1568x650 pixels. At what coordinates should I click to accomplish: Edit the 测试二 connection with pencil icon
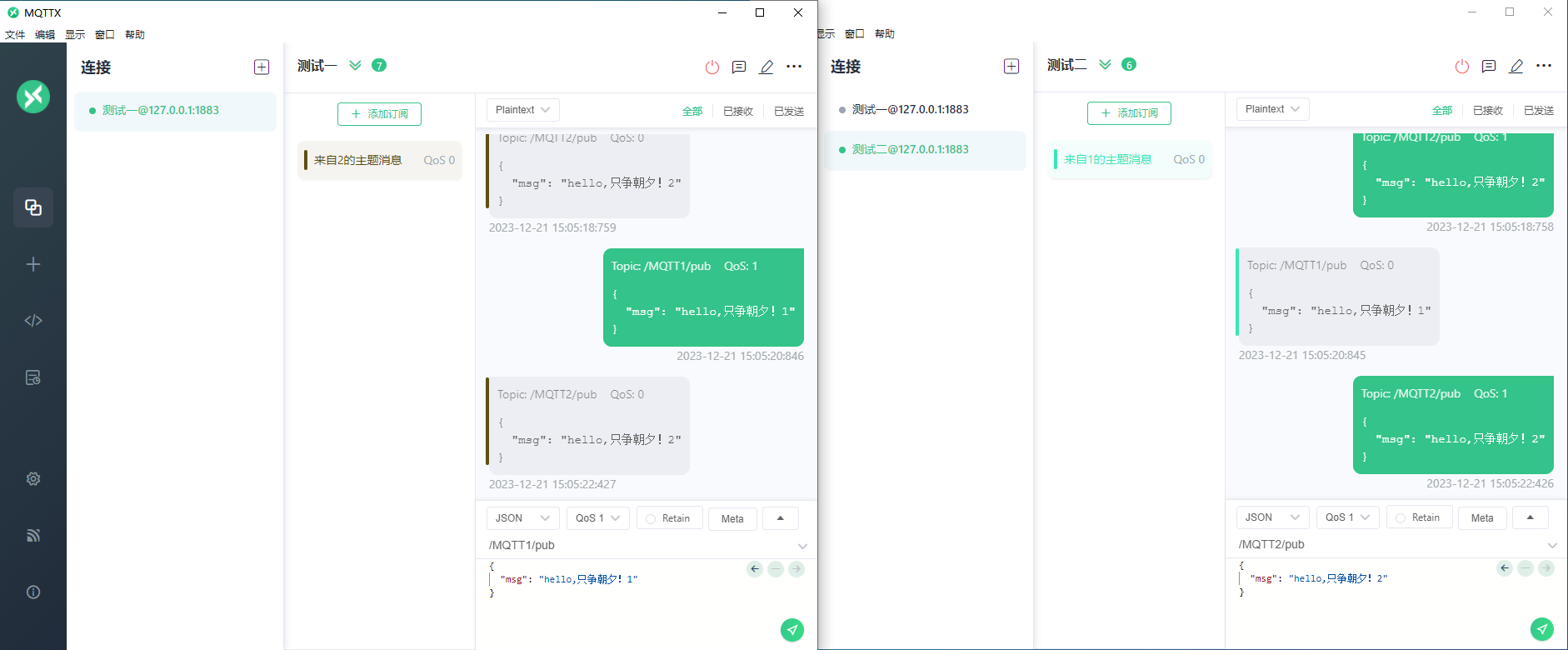coord(1516,67)
